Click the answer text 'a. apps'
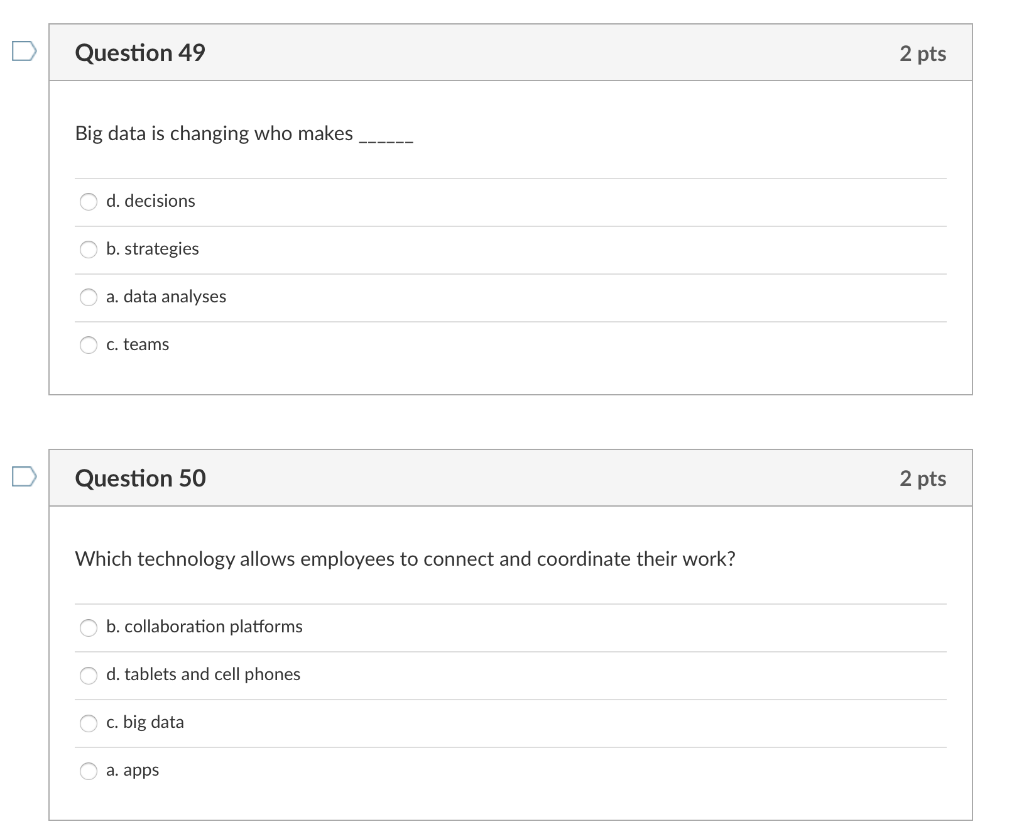Viewport: 1024px width, 836px height. pos(130,770)
